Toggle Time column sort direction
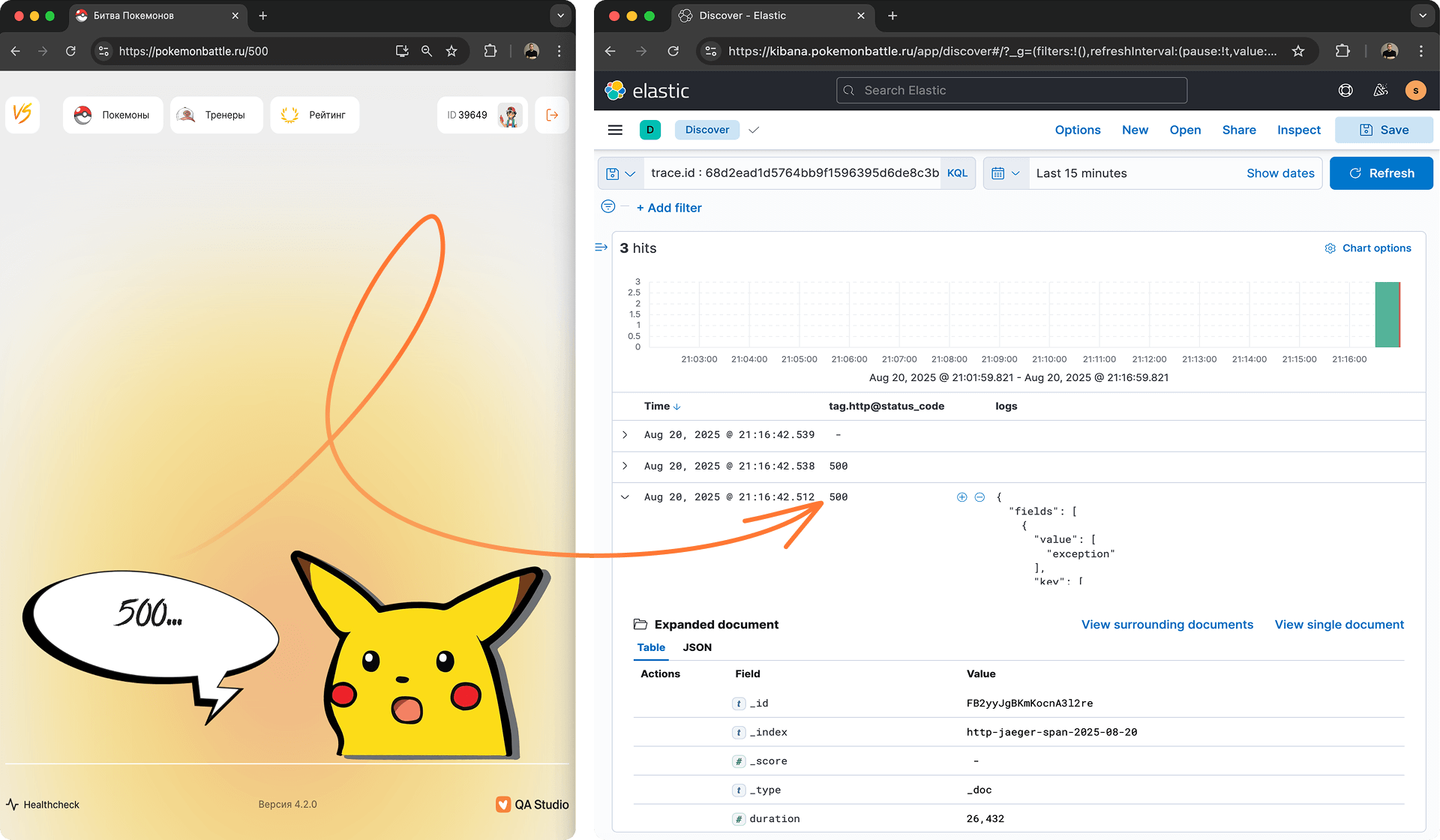The height and width of the screenshot is (840, 1440). 676,406
